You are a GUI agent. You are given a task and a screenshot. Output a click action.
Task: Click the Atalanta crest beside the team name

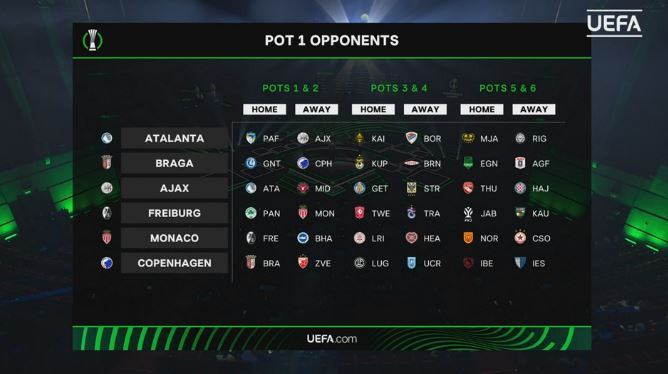pos(107,138)
